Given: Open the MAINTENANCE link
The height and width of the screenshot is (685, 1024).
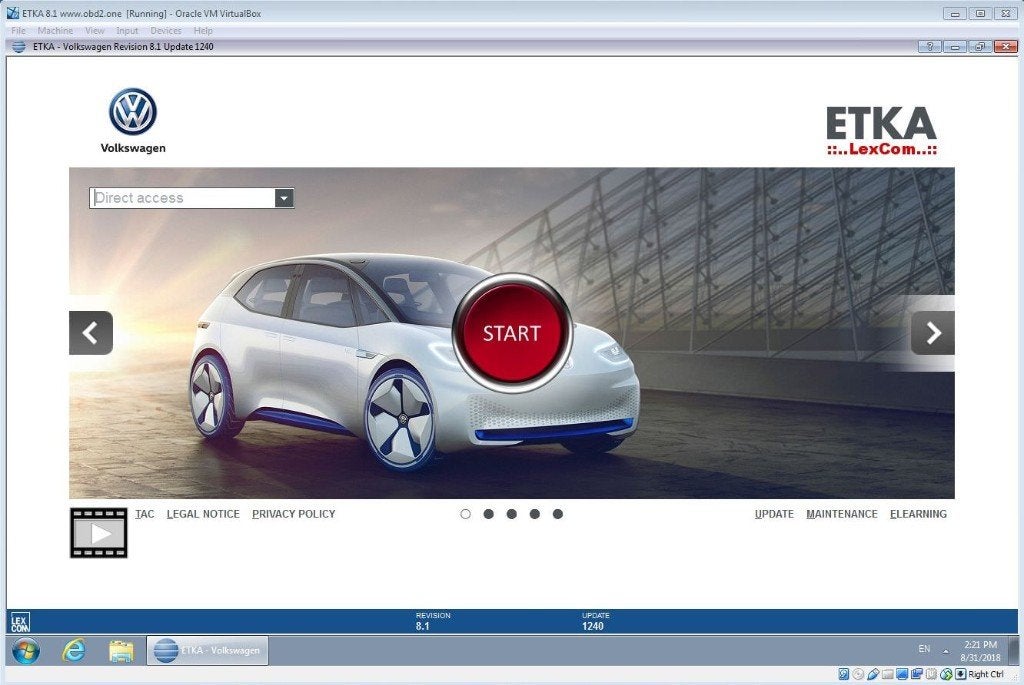Looking at the screenshot, I should coord(842,514).
